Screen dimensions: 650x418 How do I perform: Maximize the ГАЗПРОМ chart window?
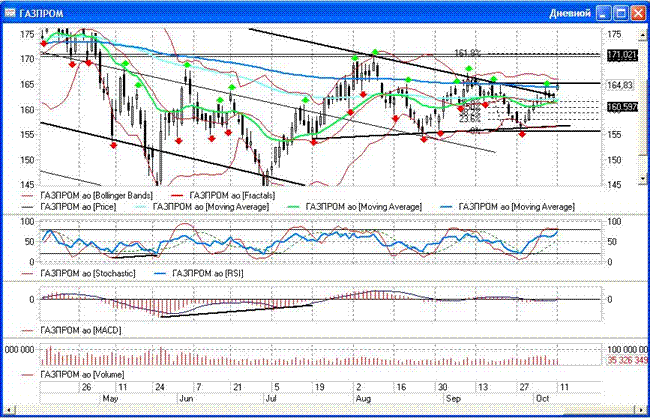[x=621, y=14]
